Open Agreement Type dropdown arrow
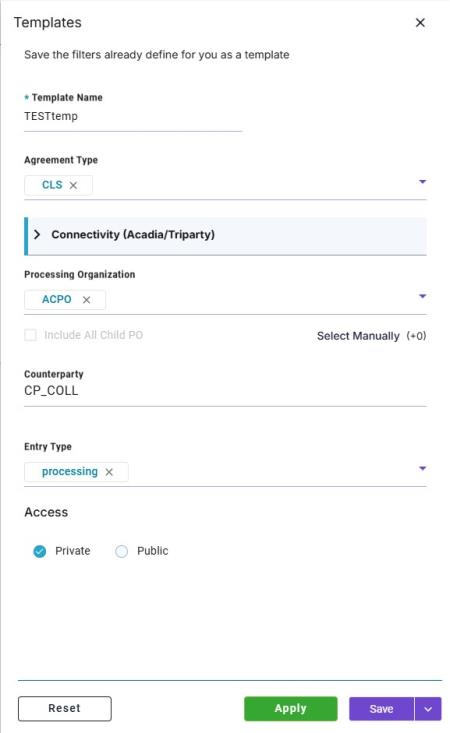 (x=422, y=181)
